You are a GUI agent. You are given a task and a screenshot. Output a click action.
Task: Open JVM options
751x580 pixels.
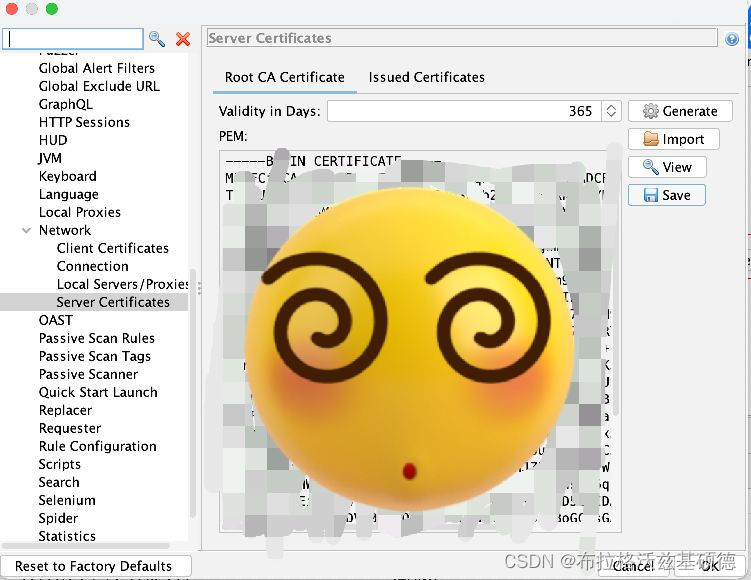[50, 158]
